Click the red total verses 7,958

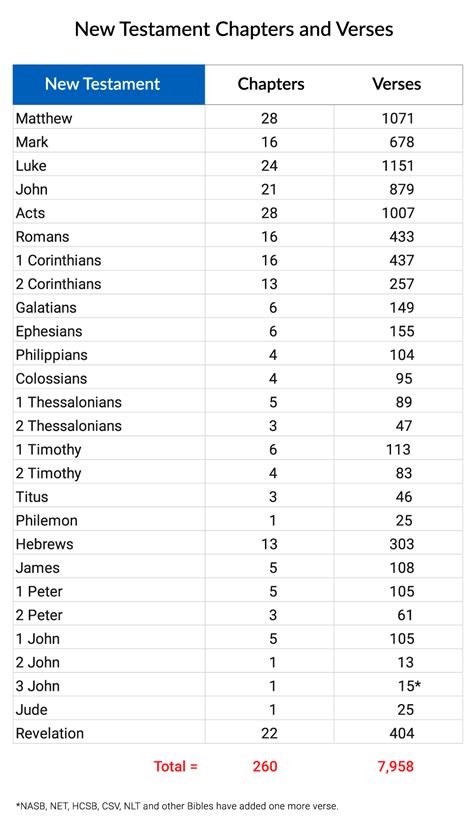coord(395,766)
